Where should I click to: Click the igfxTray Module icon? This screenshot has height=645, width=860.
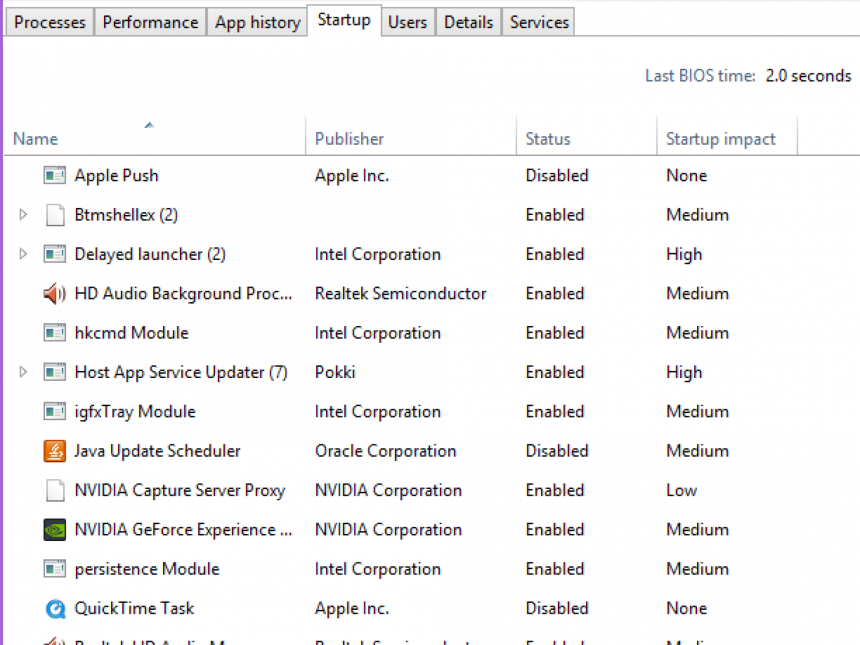click(55, 412)
